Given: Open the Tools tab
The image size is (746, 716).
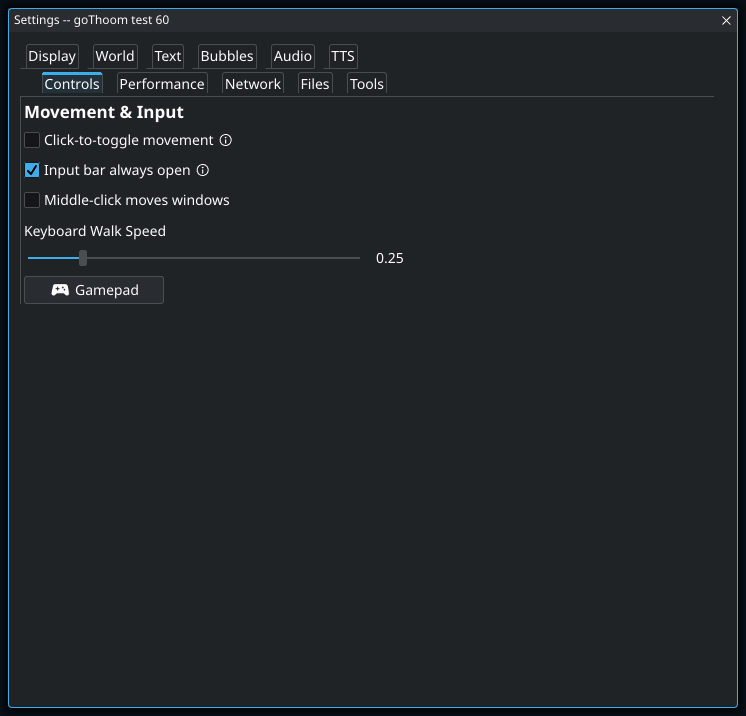Looking at the screenshot, I should pyautogui.click(x=367, y=84).
